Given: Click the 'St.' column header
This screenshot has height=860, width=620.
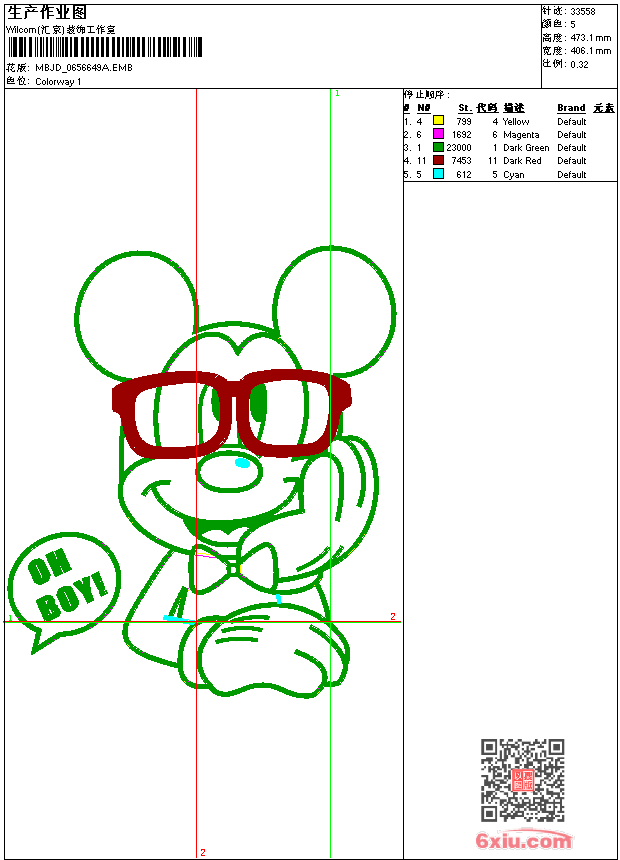Looking at the screenshot, I should click(465, 108).
